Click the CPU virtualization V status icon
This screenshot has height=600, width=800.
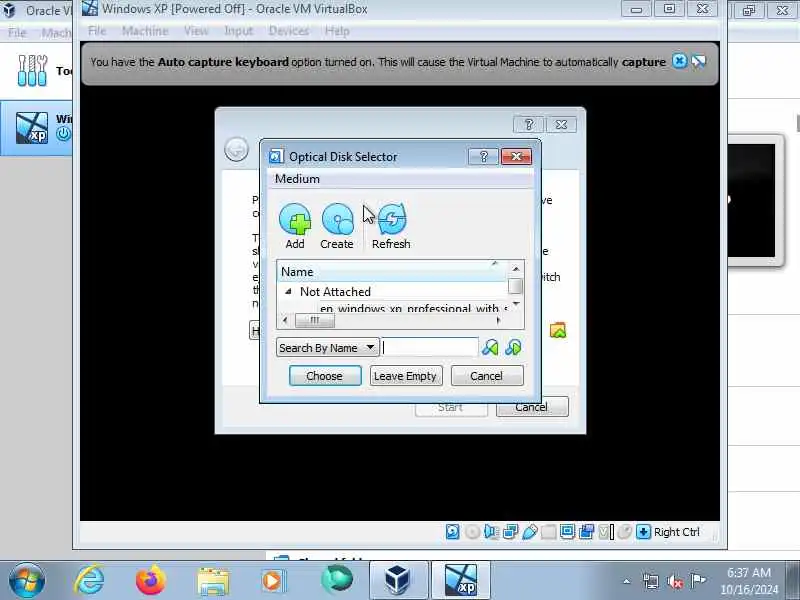[x=606, y=532]
